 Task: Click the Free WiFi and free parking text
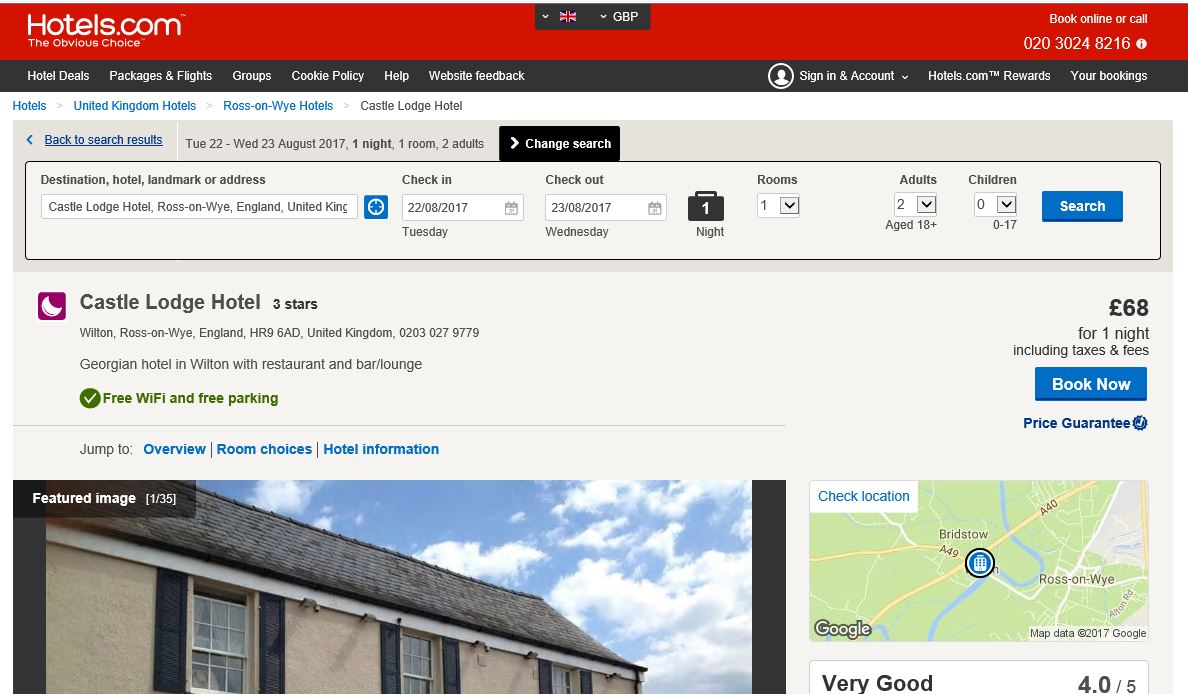(x=190, y=399)
